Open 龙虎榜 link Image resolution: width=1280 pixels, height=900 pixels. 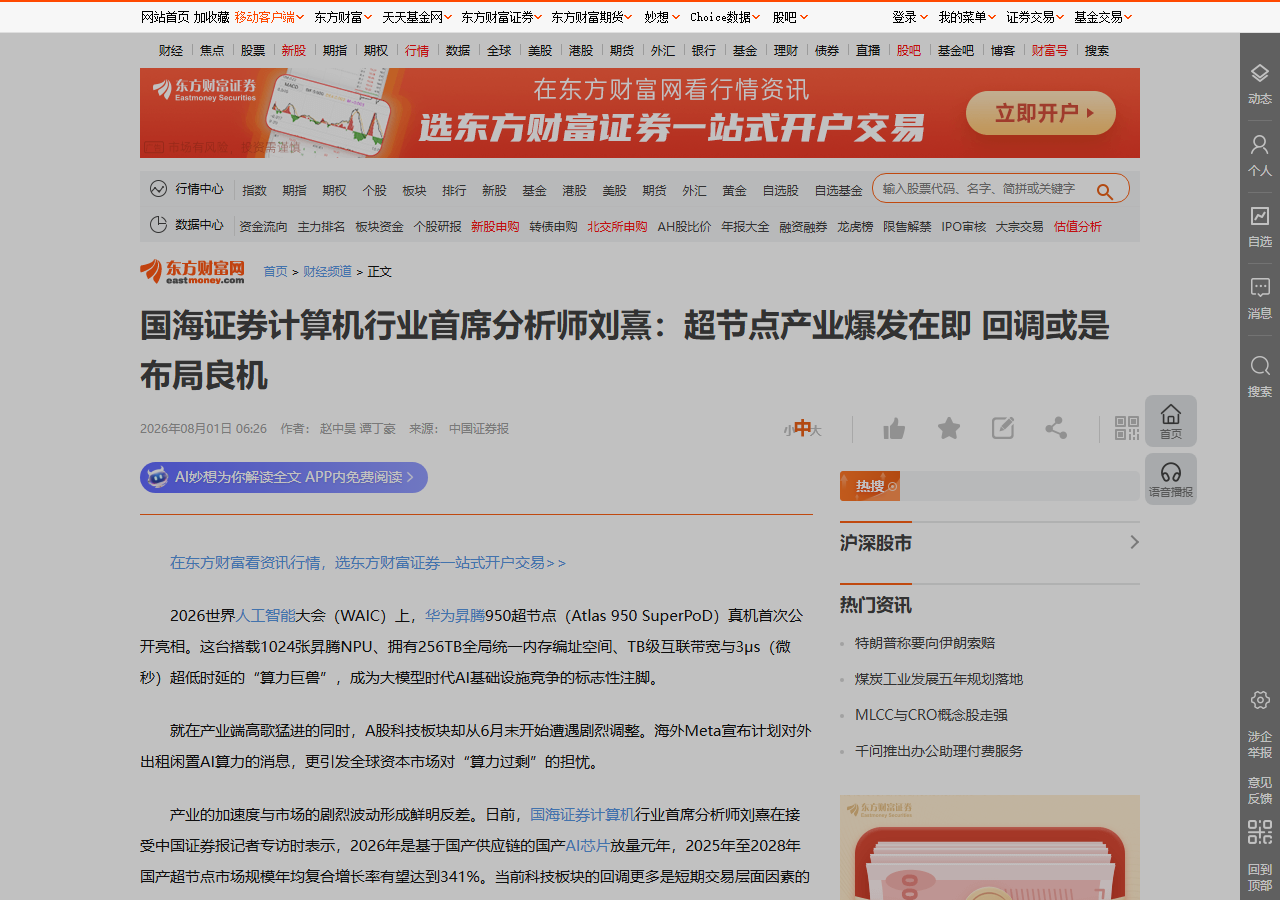855,227
